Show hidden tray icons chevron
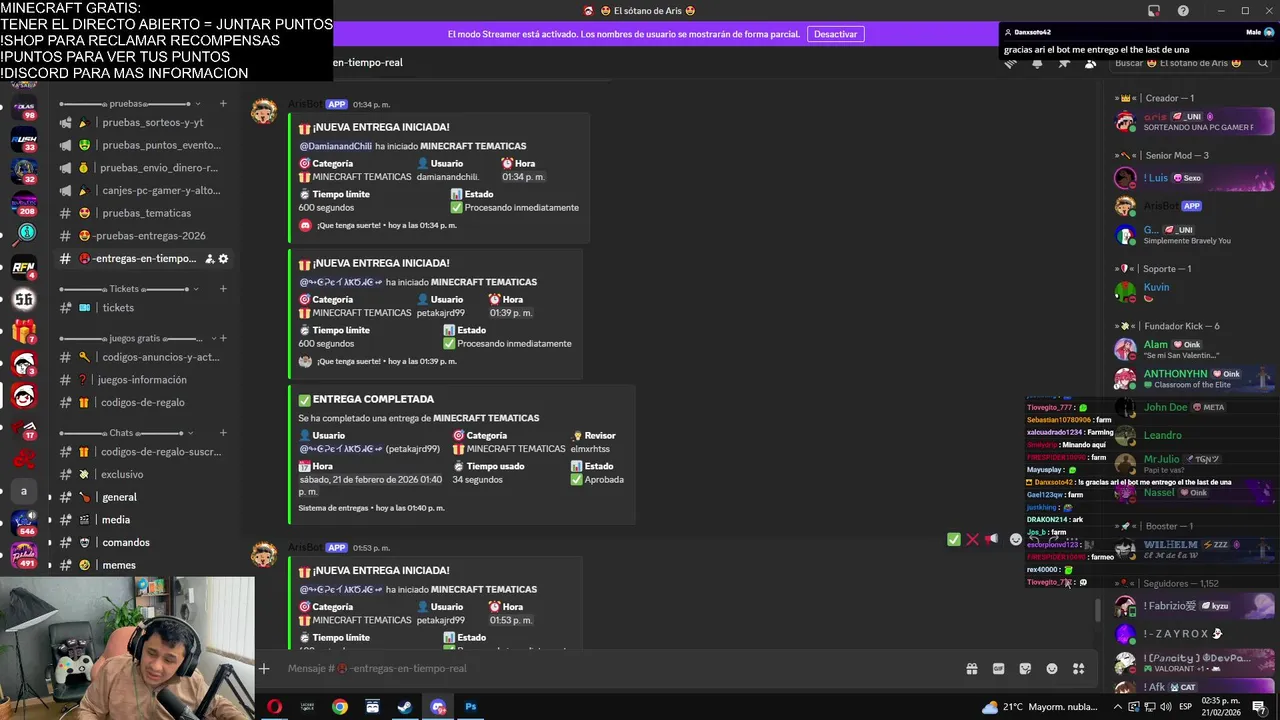This screenshot has height=720, width=1280. point(1120,707)
